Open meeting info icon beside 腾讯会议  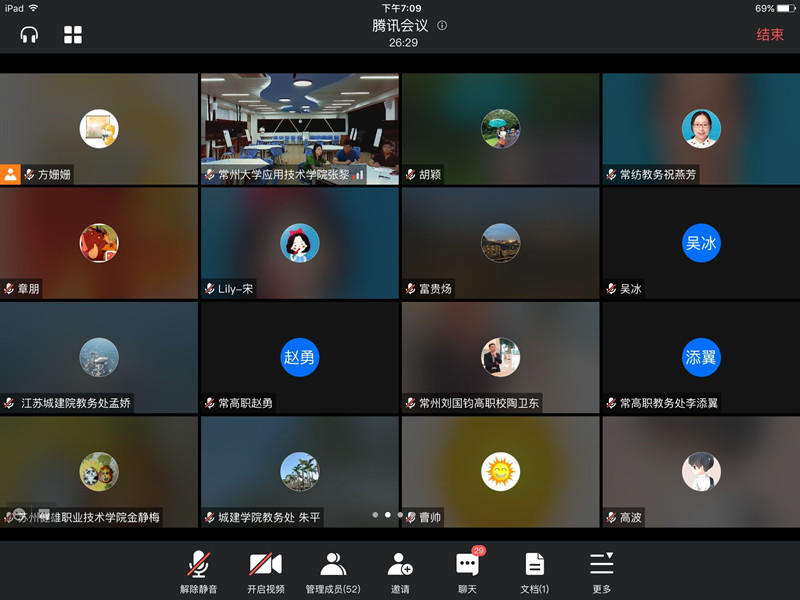442,26
